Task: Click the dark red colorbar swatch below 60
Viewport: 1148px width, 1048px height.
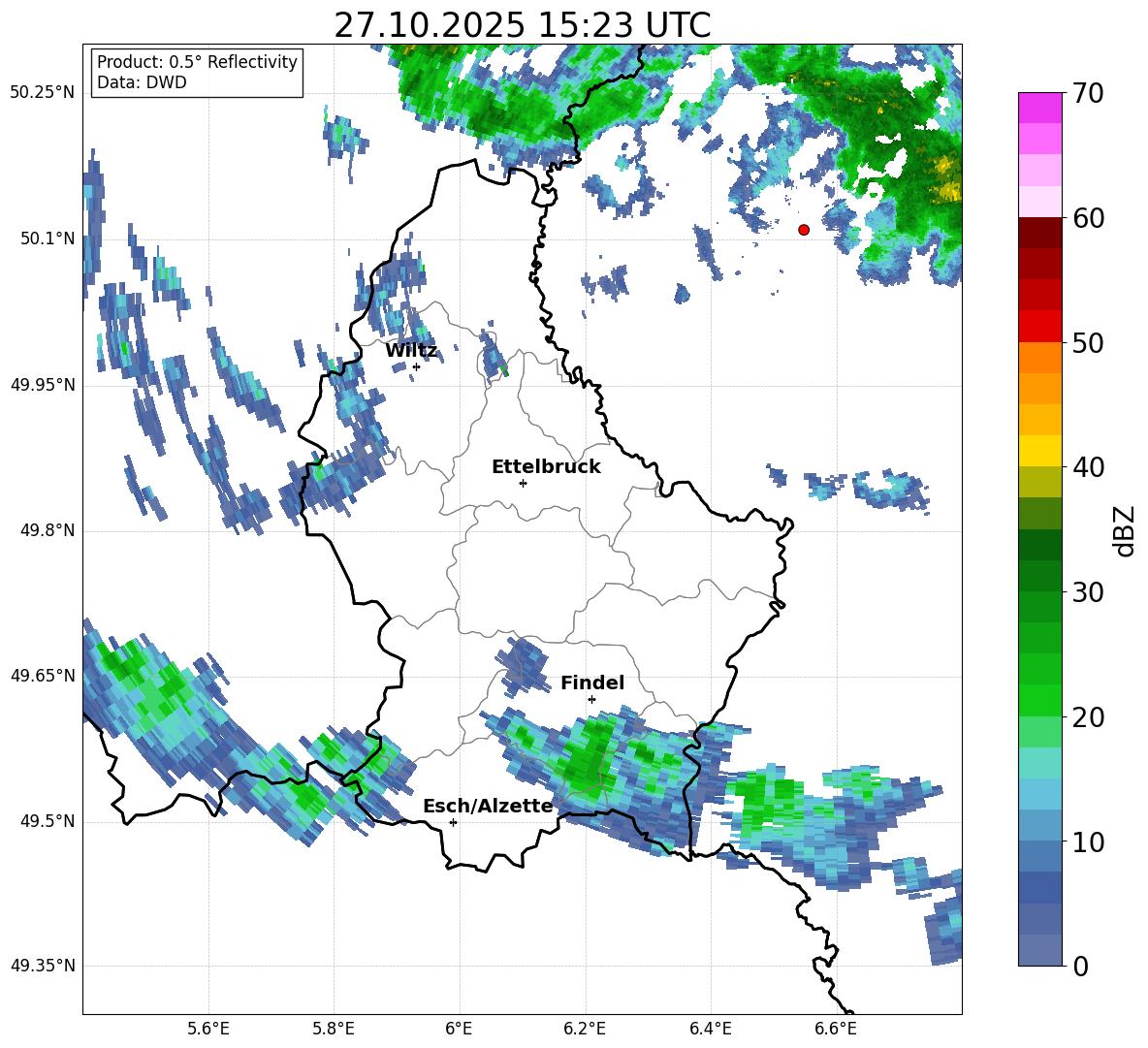Action: point(1039,233)
